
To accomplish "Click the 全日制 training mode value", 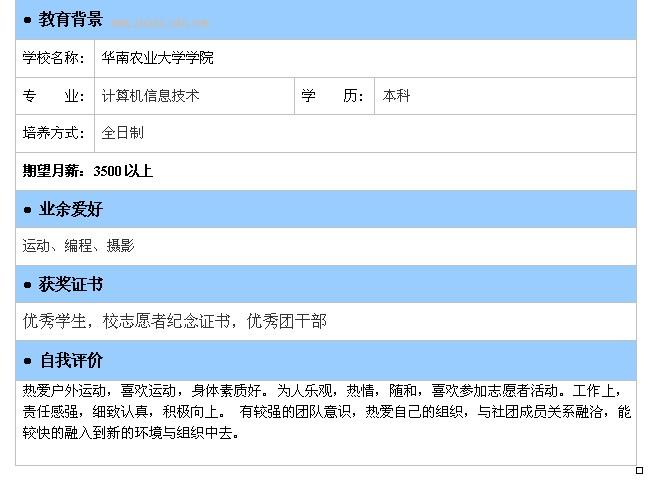I will click(122, 133).
